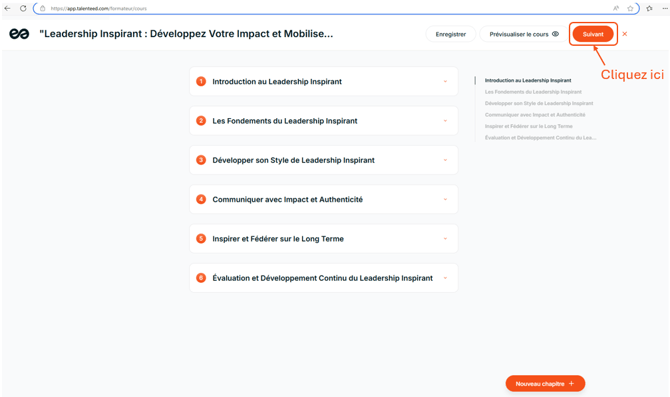Add a Nouveau chapitre

(x=545, y=383)
